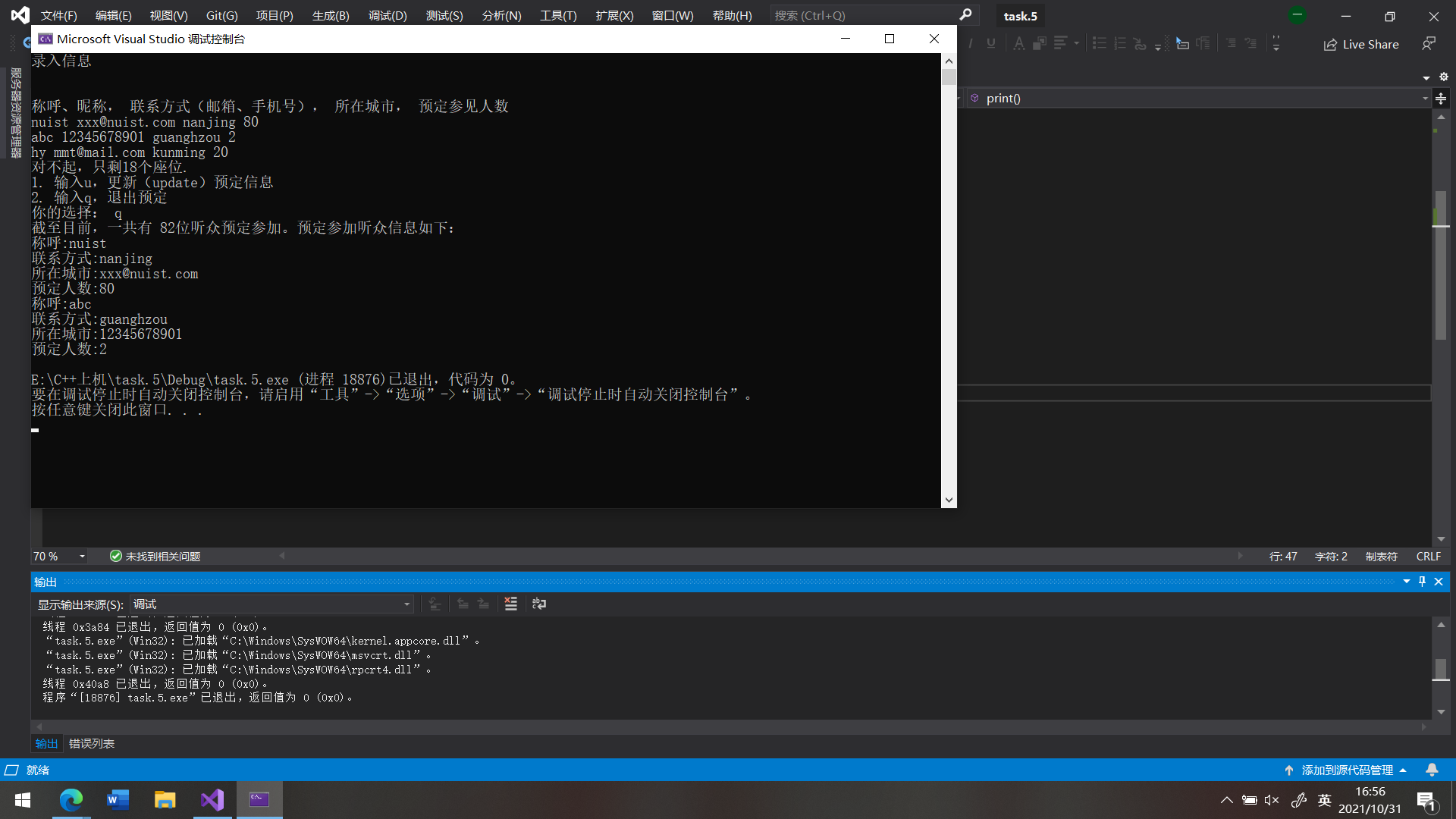Toggle auto-hide pin on output panel
Viewport: 1456px width, 819px height.
1423,582
